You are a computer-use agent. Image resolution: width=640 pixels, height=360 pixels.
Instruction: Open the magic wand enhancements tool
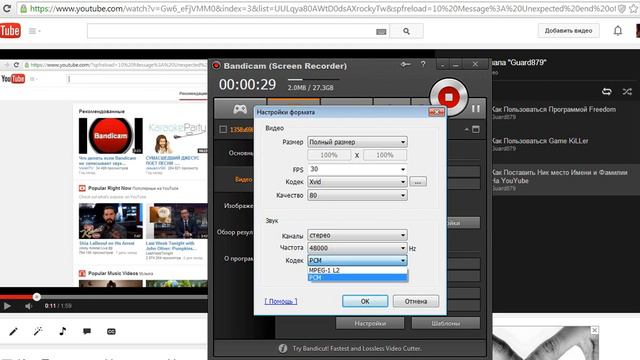pyautogui.click(x=38, y=331)
